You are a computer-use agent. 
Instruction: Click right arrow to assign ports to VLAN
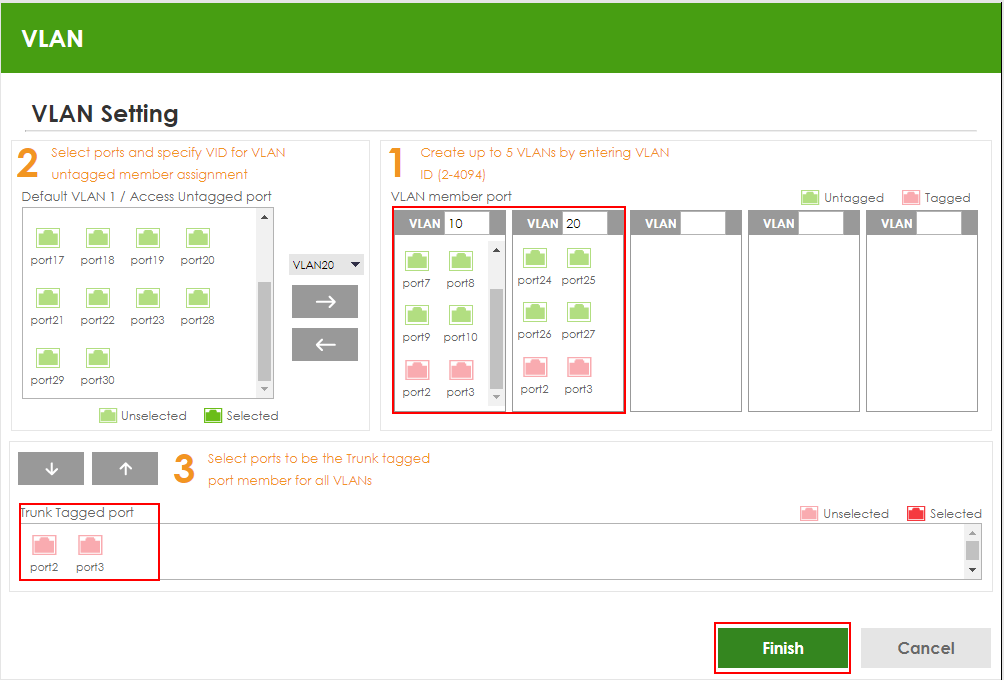[x=324, y=301]
